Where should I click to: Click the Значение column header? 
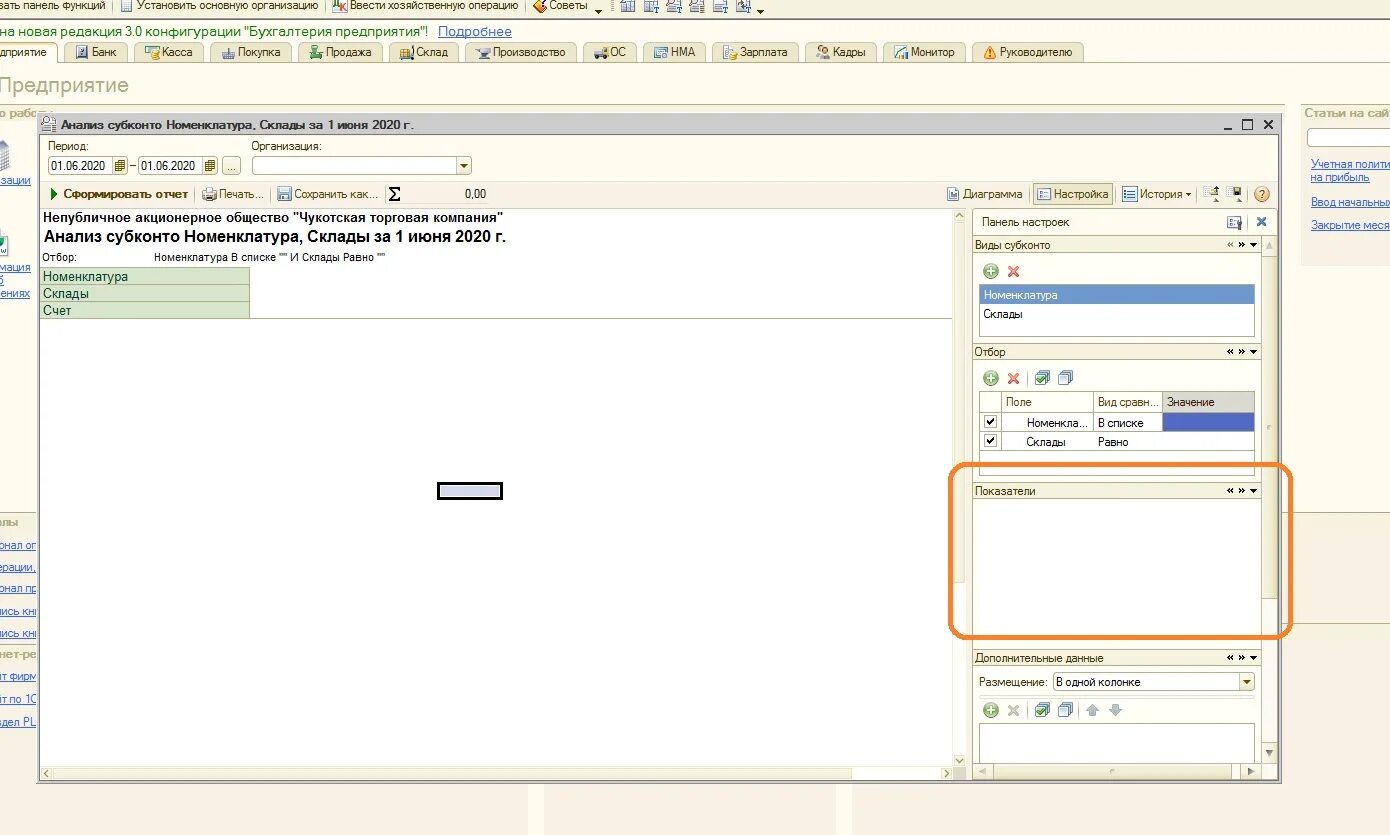tap(1208, 402)
